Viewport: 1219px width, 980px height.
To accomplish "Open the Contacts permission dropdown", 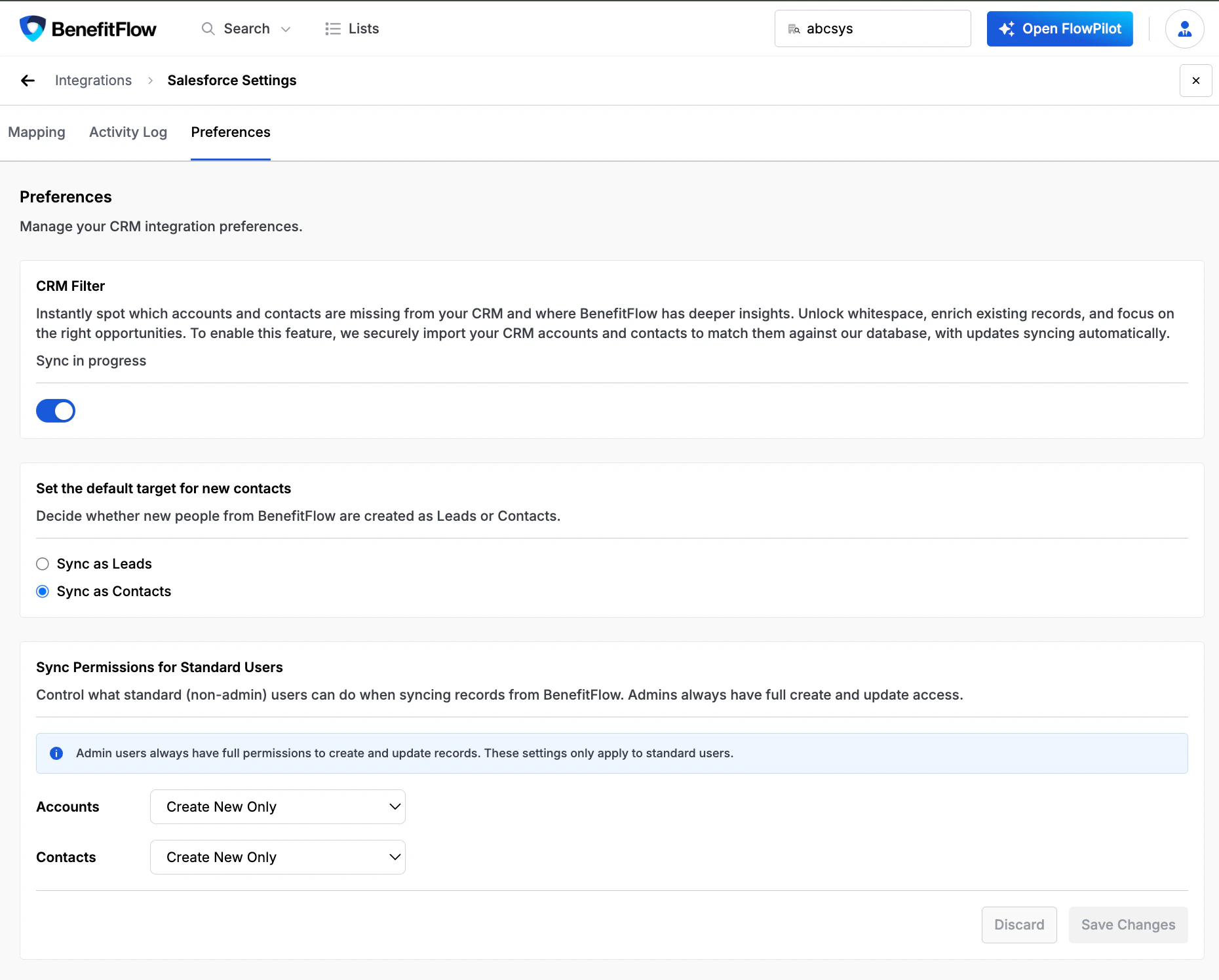I will pyautogui.click(x=277, y=857).
